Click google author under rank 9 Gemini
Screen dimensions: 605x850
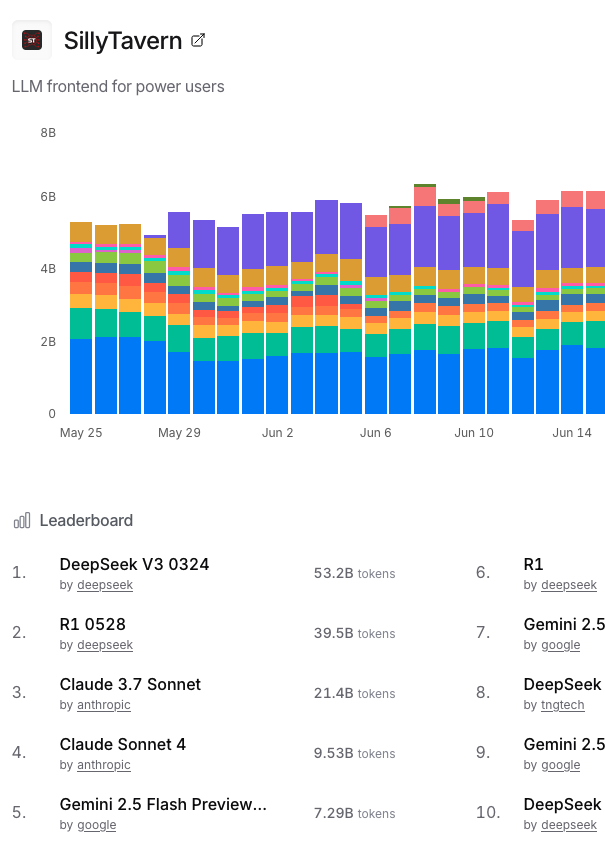[561, 765]
